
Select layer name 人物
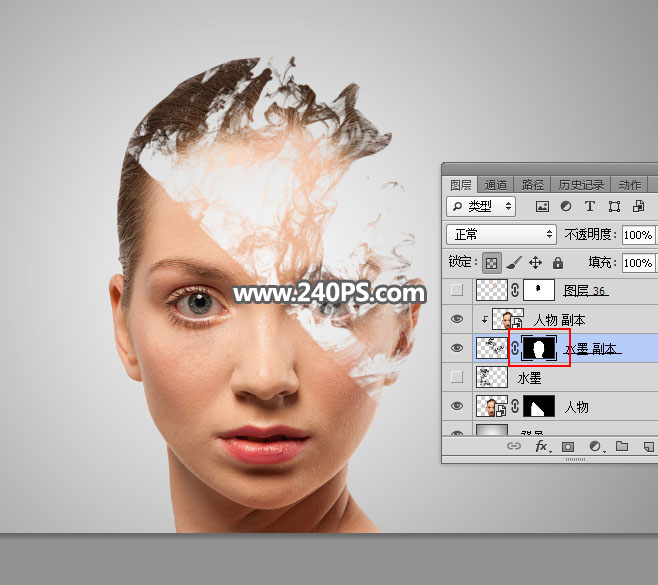point(577,407)
